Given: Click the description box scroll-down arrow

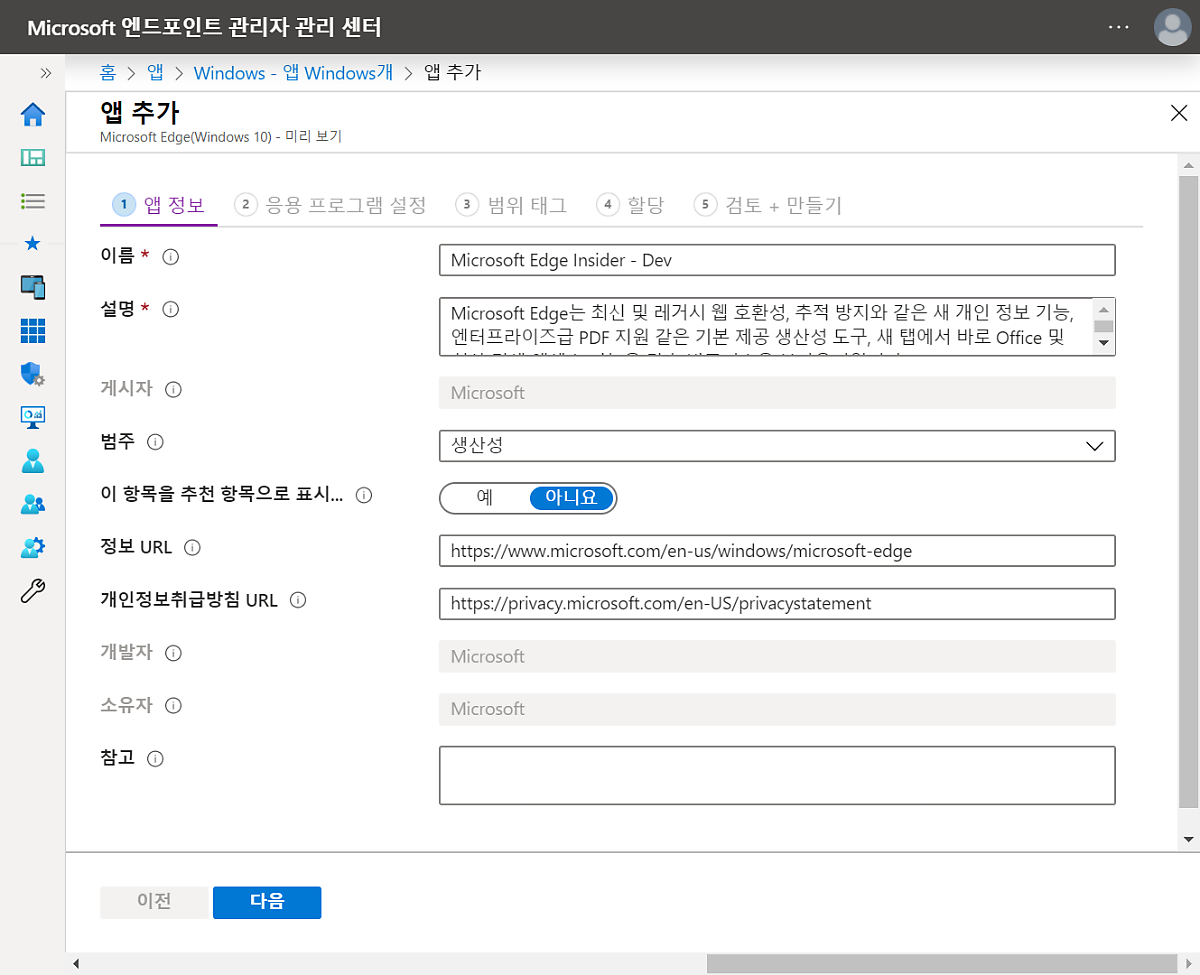Looking at the screenshot, I should click(x=1104, y=343).
